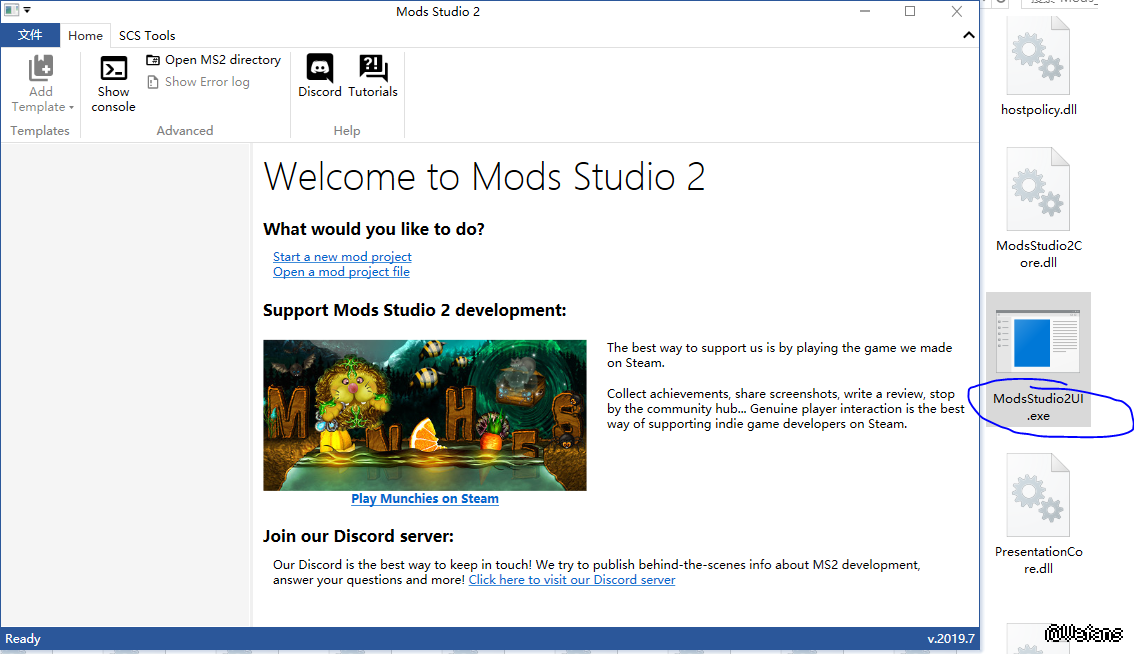Viewport: 1134px width, 654px height.
Task: Switch to the SCS Tools ribbon tab
Action: (147, 35)
